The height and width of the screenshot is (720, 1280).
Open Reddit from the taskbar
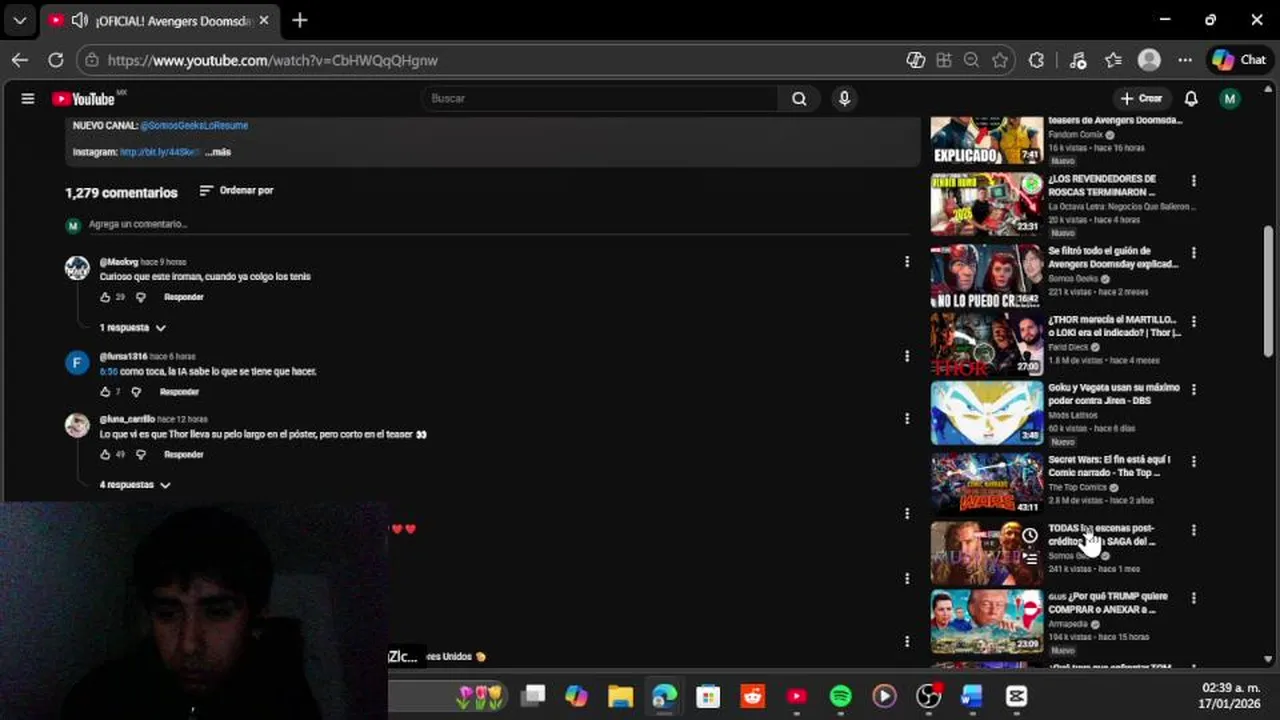pyautogui.click(x=753, y=696)
